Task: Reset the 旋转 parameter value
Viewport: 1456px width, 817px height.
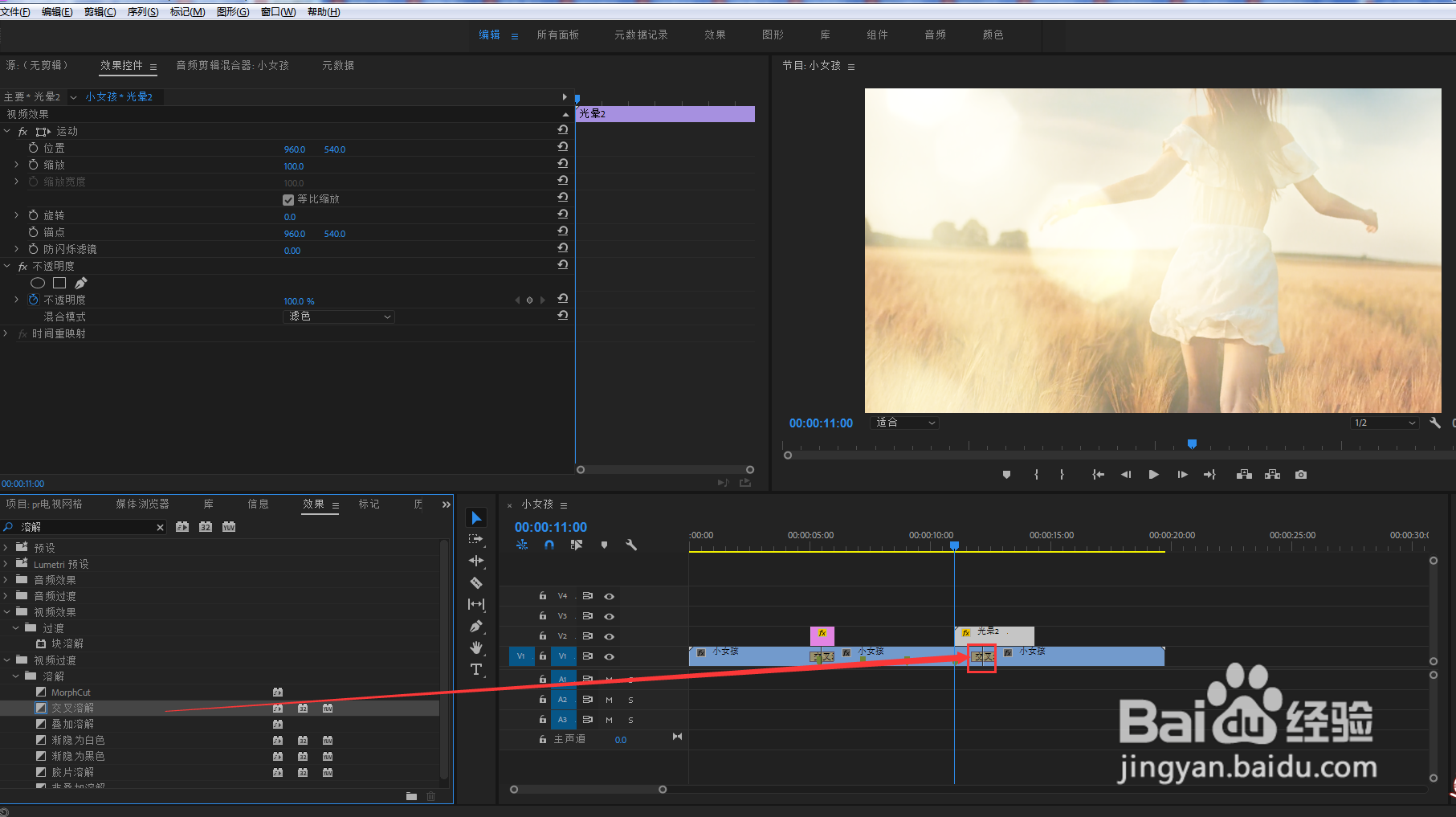Action: (563, 214)
